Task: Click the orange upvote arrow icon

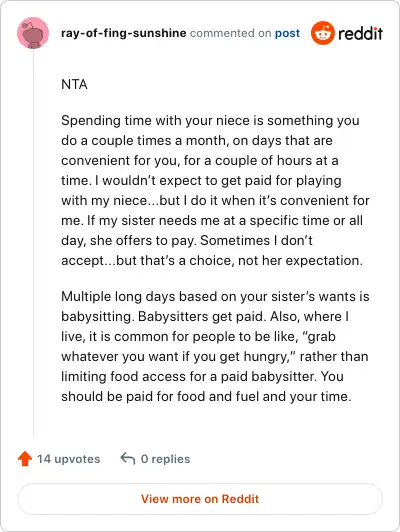Action: tap(25, 459)
